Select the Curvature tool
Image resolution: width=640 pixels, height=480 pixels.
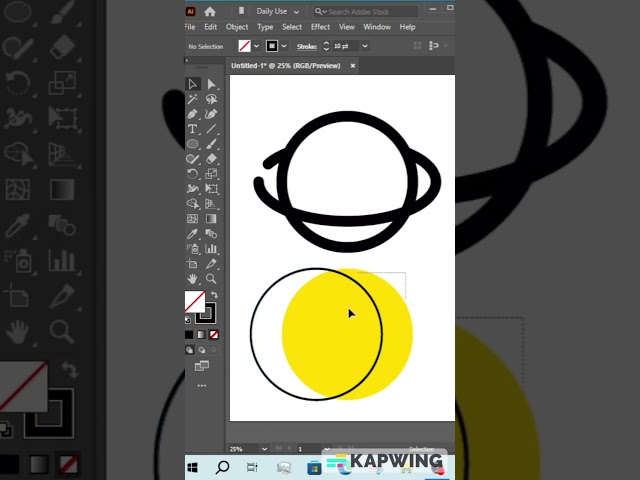[211, 114]
